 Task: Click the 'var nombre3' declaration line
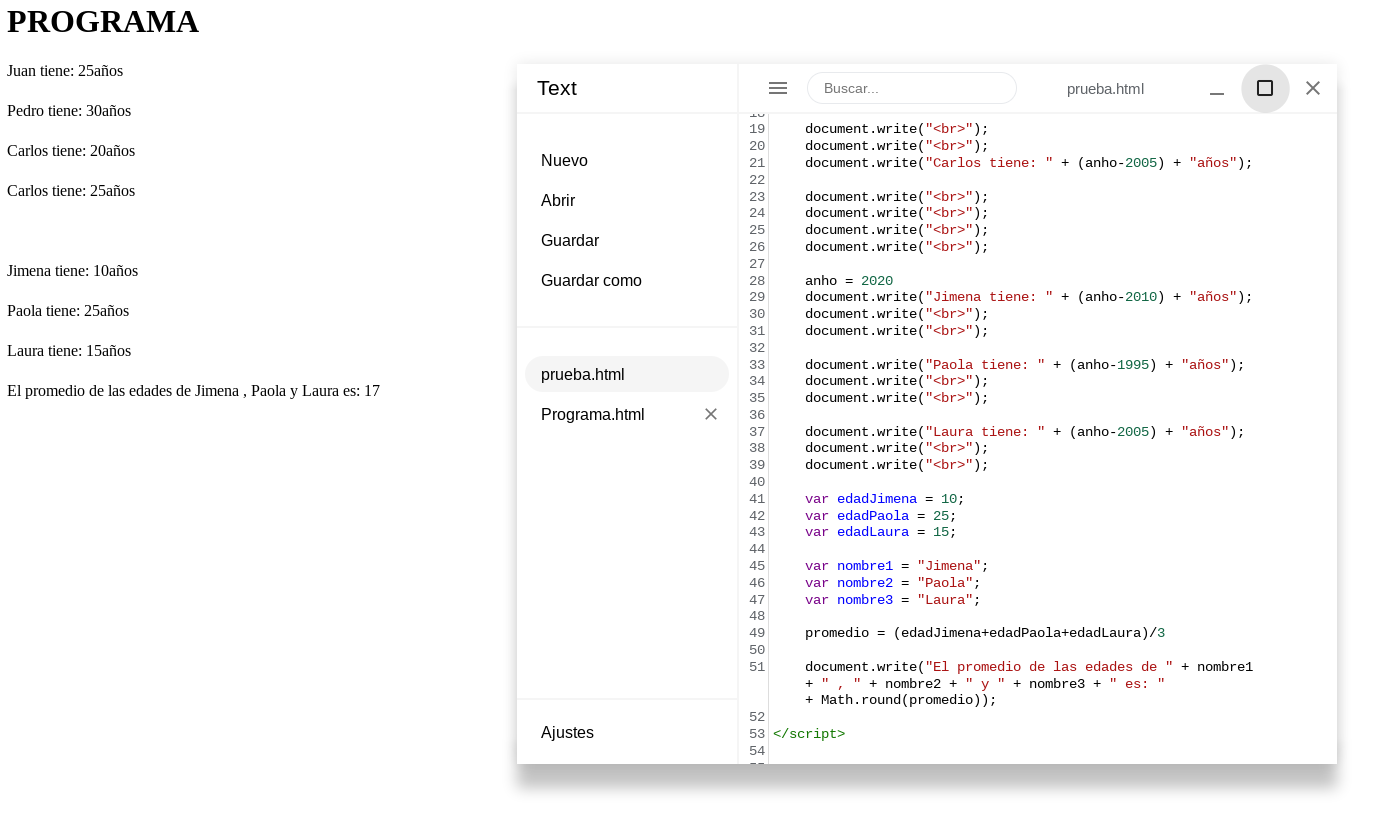click(893, 600)
